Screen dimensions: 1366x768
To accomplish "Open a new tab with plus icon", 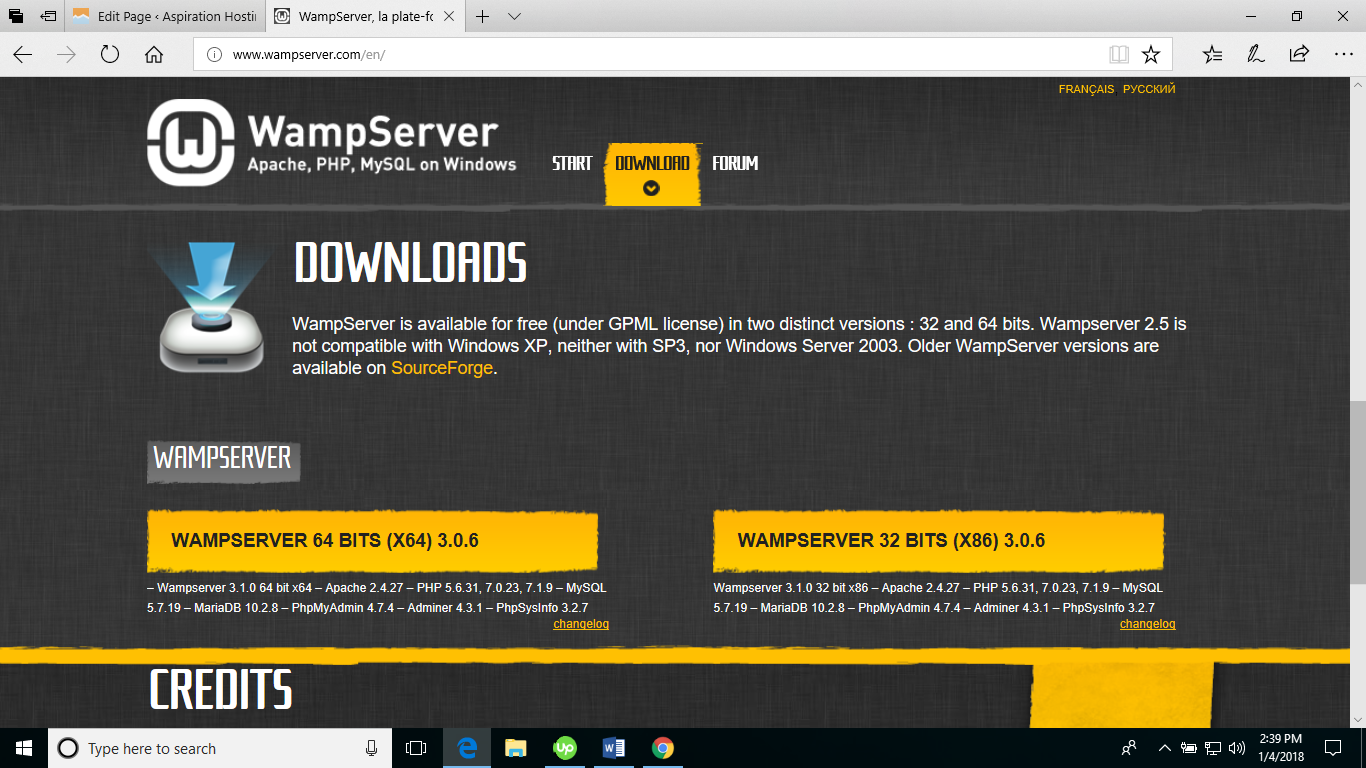I will click(x=483, y=16).
